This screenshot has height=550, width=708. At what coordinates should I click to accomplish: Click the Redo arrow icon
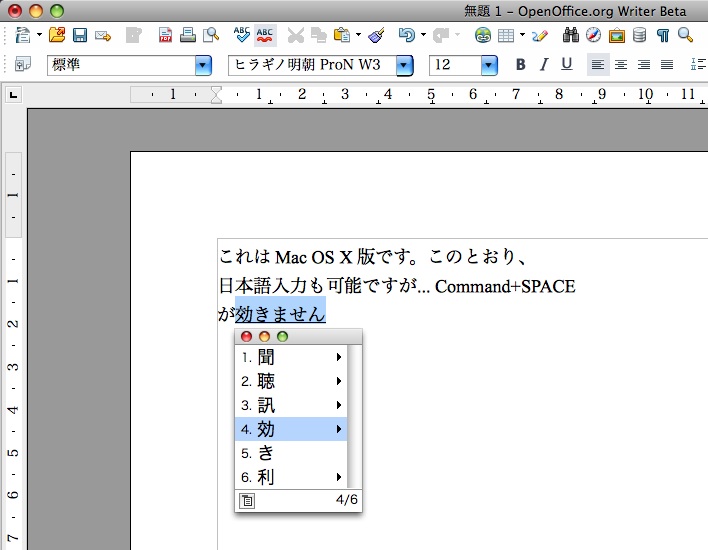tap(441, 35)
